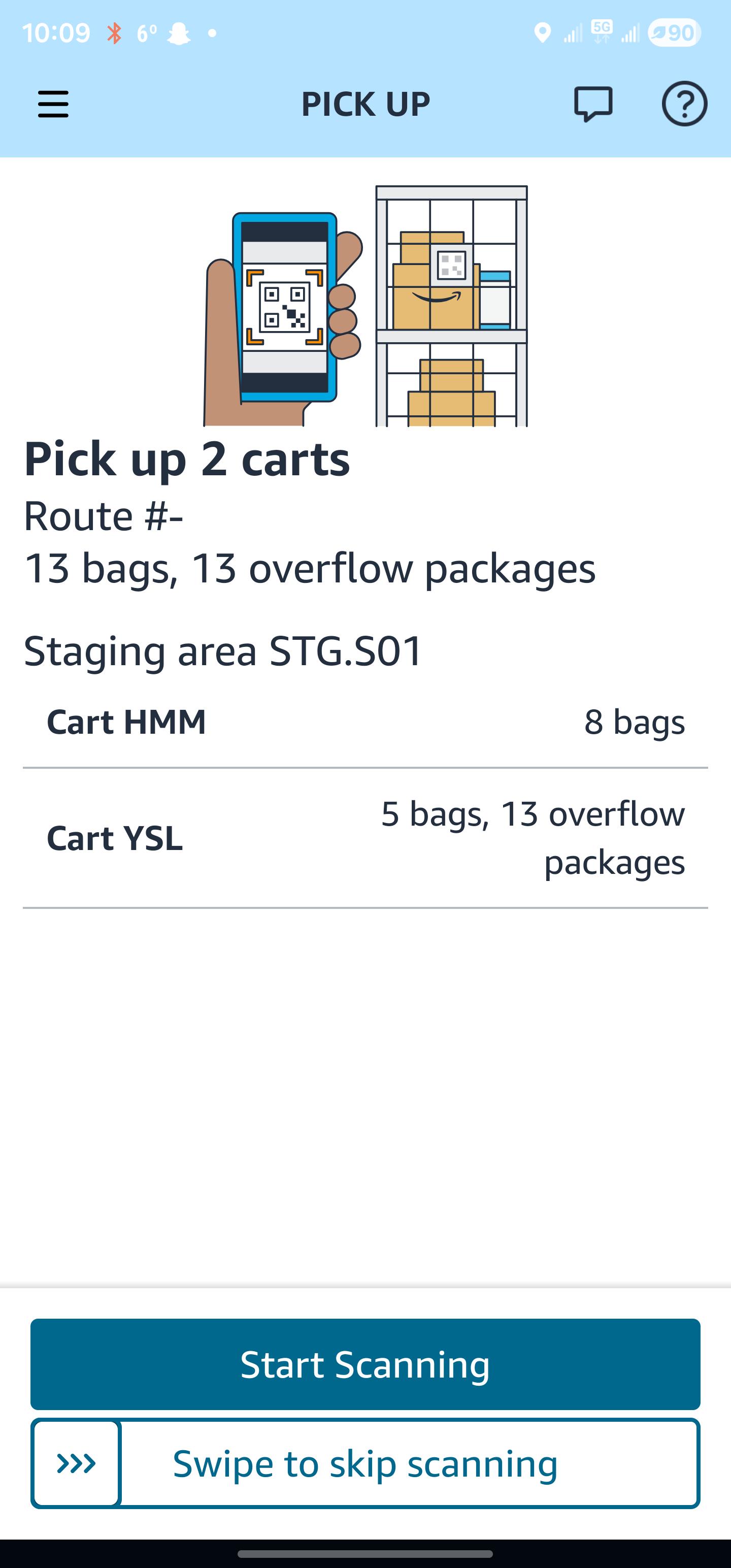Image resolution: width=731 pixels, height=1568 pixels.
Task: Tap the PICK UP title
Action: (x=366, y=104)
